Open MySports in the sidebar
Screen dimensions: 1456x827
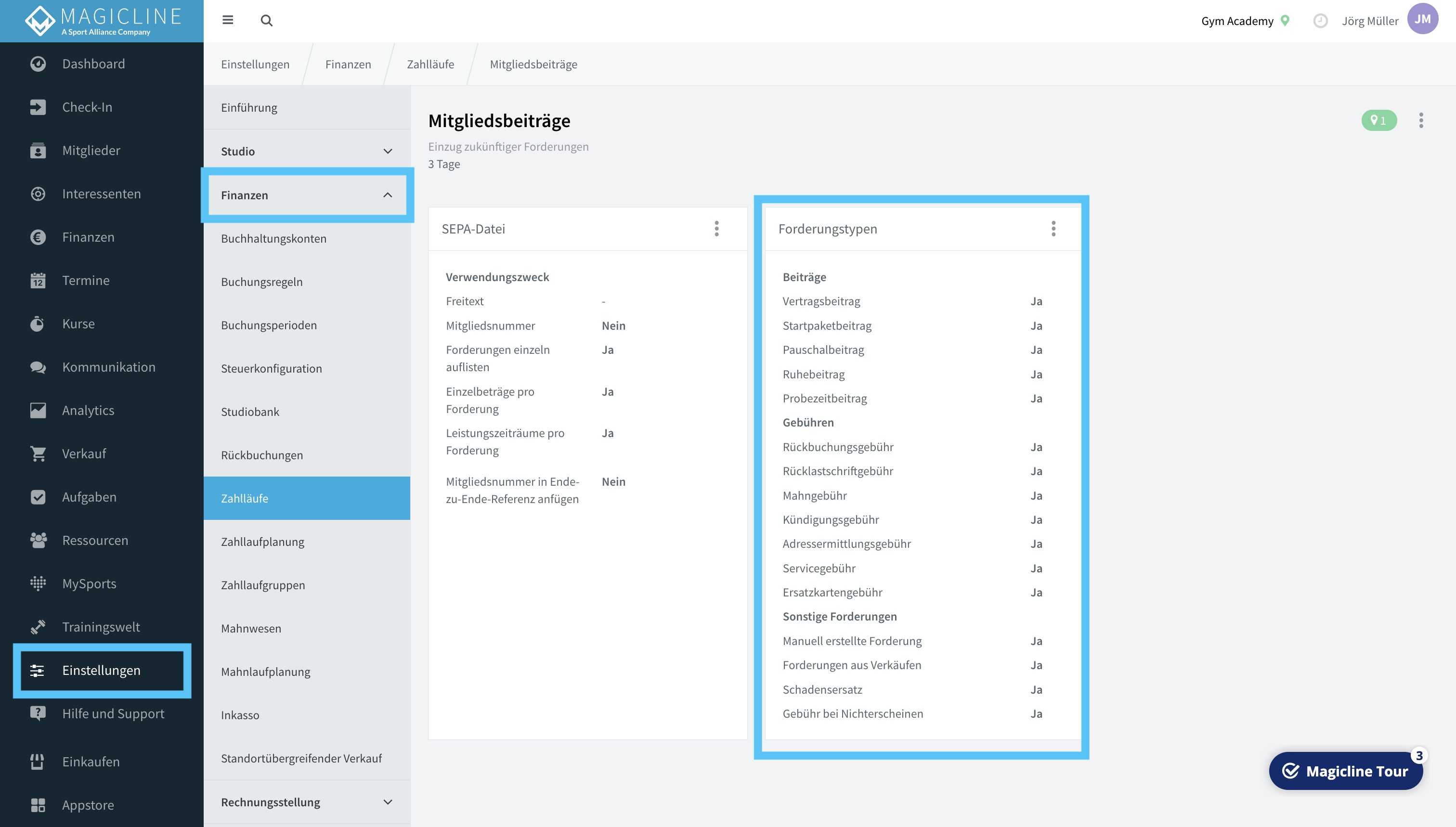pyautogui.click(x=102, y=583)
